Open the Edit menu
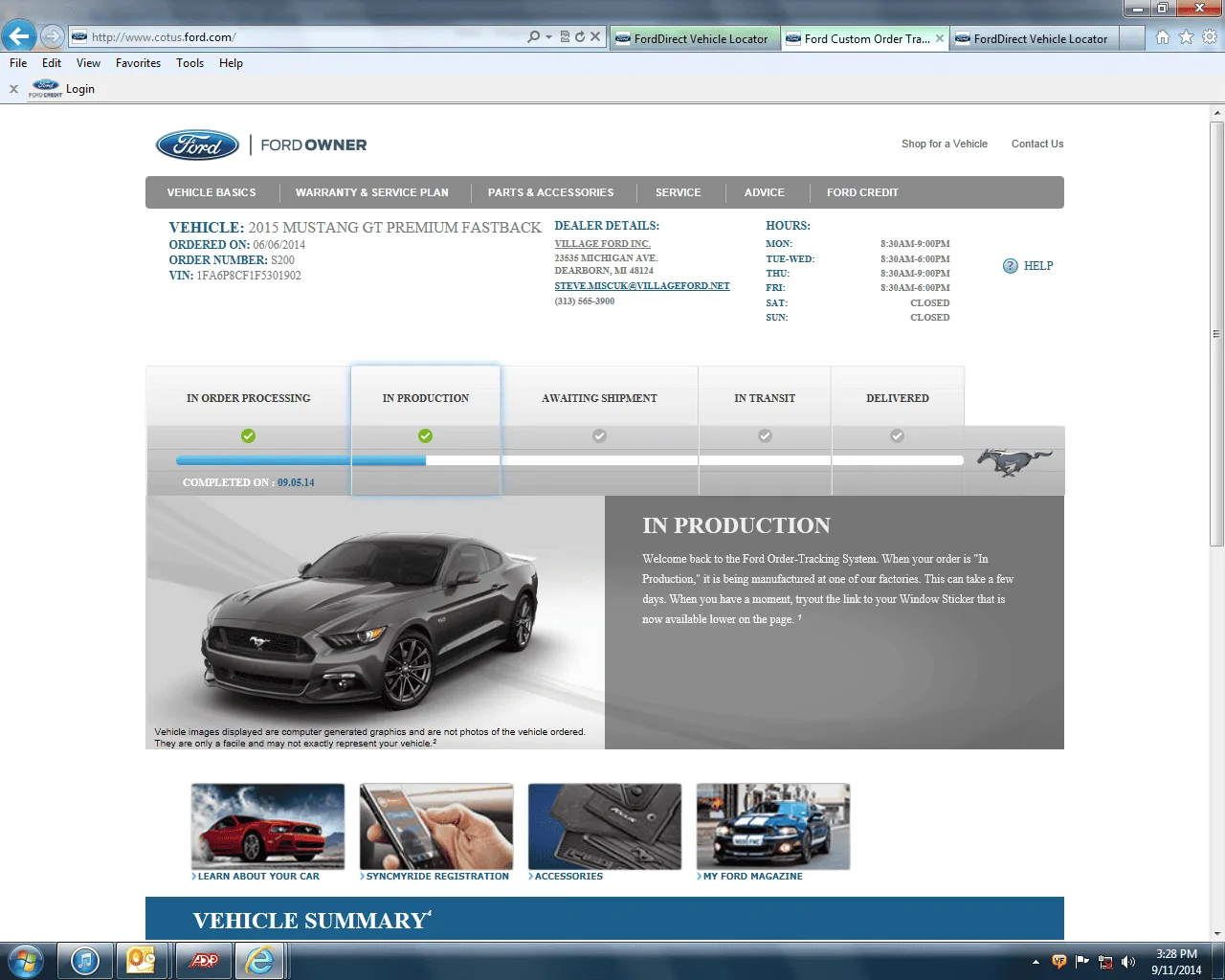Viewport: 1225px width, 980px height. click(x=52, y=63)
